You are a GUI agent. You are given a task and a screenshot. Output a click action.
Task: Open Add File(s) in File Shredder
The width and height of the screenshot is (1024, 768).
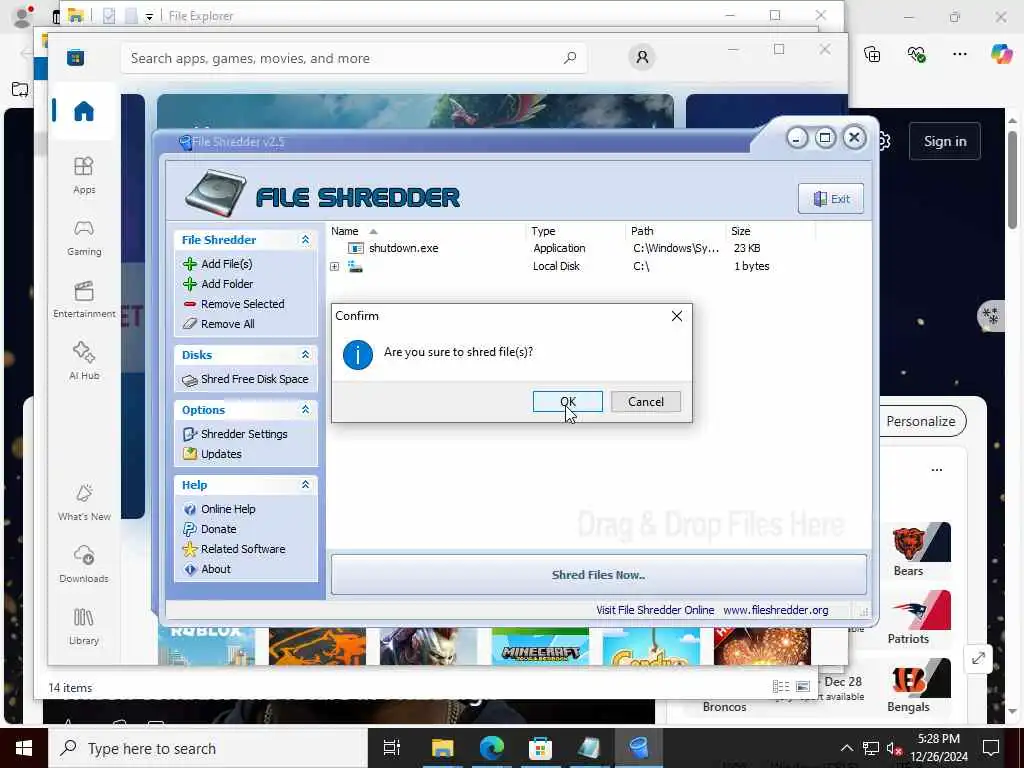click(227, 264)
